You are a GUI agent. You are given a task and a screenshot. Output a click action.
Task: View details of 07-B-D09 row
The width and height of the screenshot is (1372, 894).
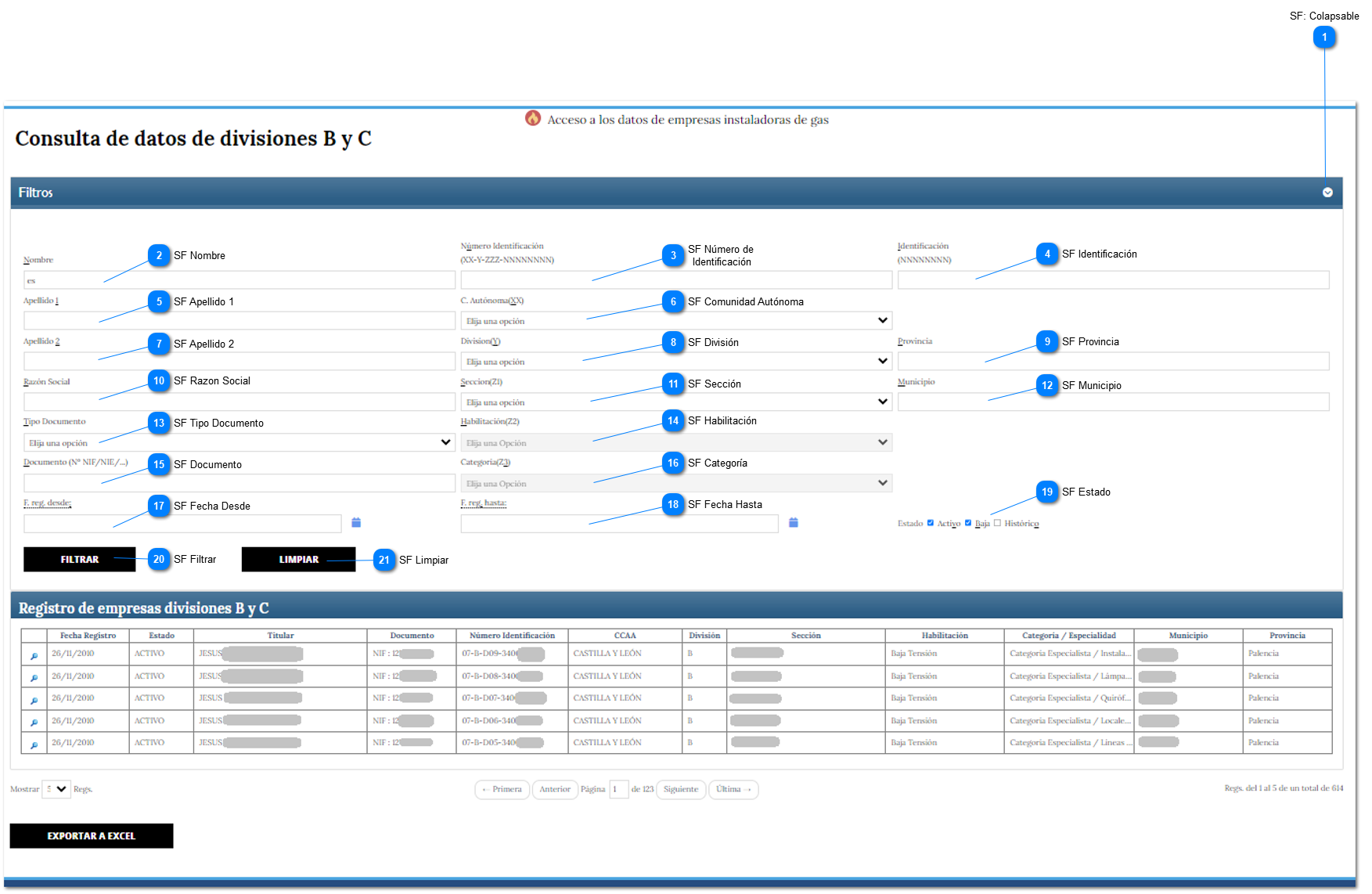click(34, 656)
